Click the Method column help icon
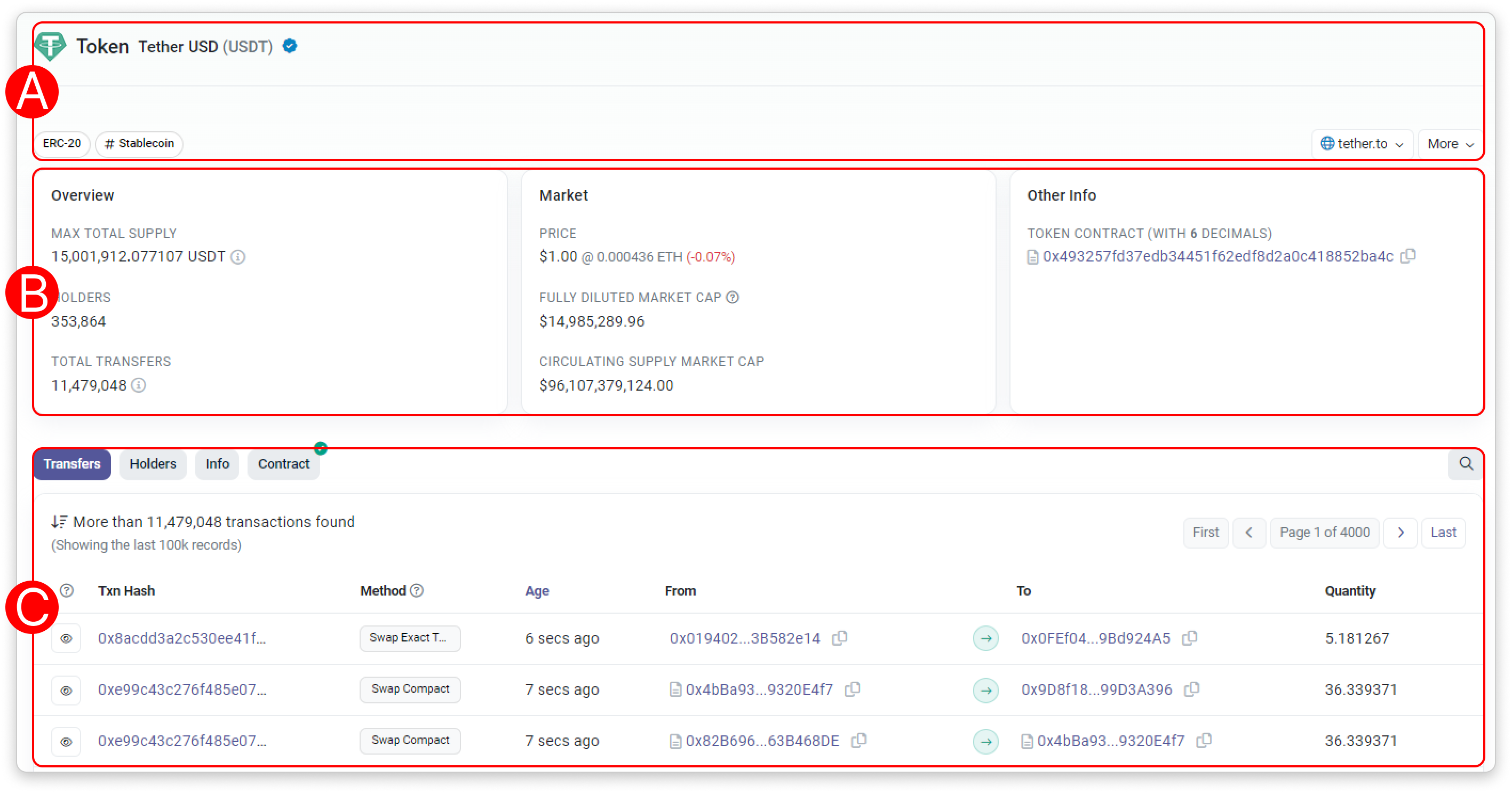 coord(417,591)
